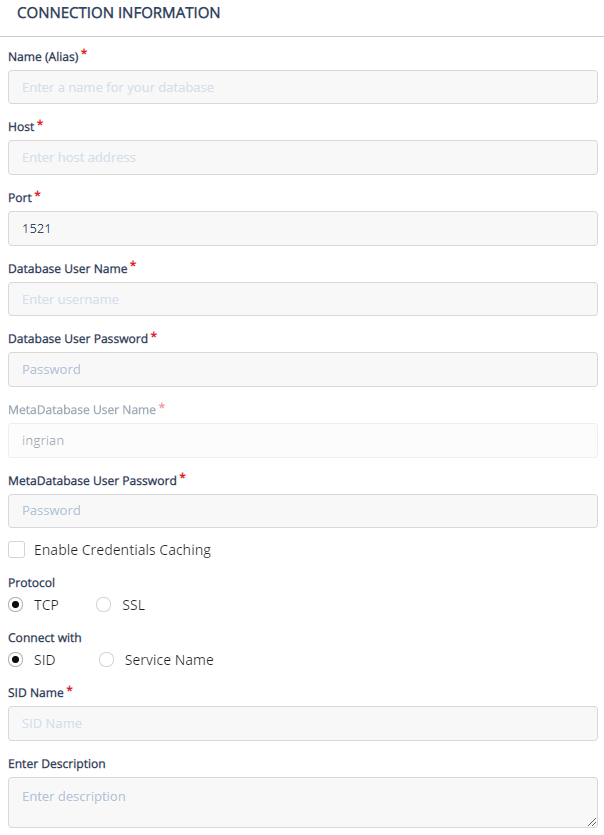Click the TCP label text
Screen dimensions: 604x835
(x=46, y=605)
